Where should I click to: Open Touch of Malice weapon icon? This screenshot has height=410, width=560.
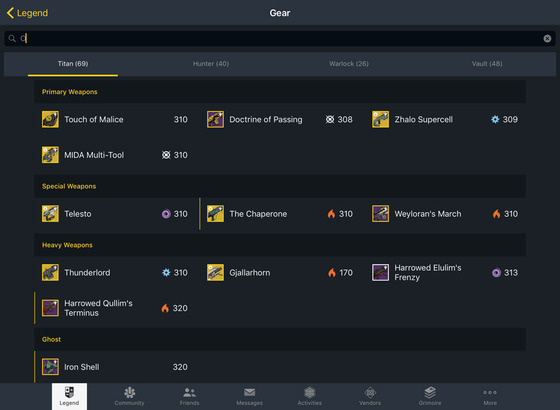click(50, 119)
